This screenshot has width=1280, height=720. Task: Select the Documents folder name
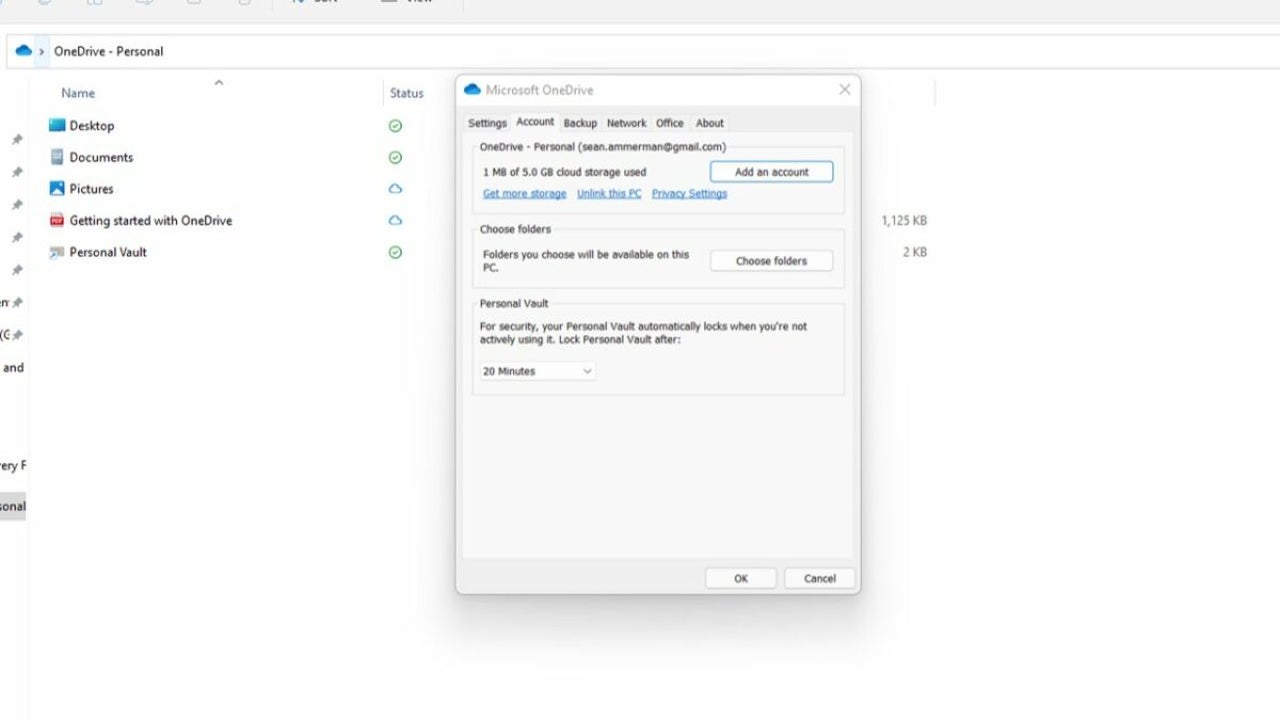[x=101, y=157]
